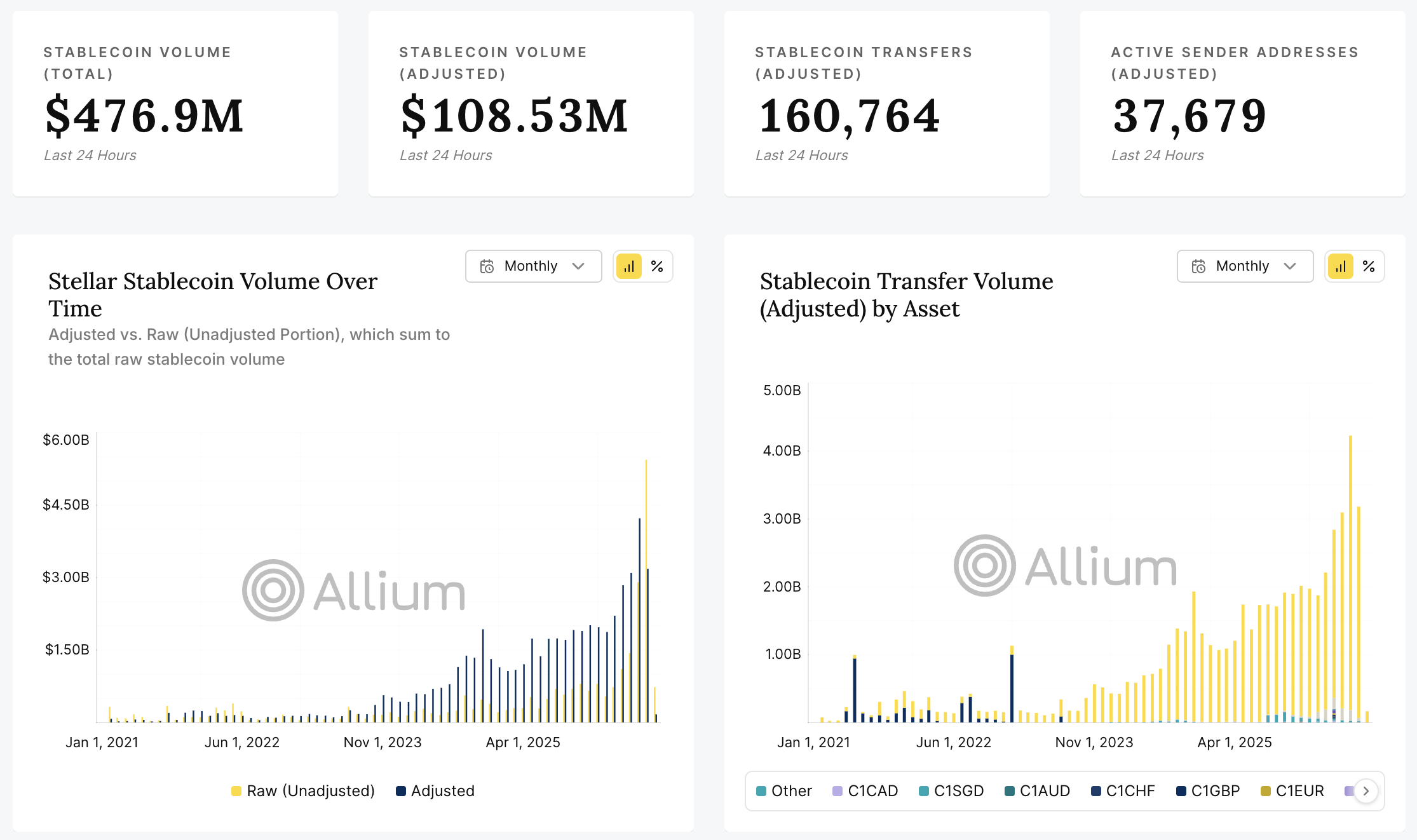Screen dimensions: 1417x840
Task: Select bar chart icon on asset chart
Action: [x=1340, y=266]
